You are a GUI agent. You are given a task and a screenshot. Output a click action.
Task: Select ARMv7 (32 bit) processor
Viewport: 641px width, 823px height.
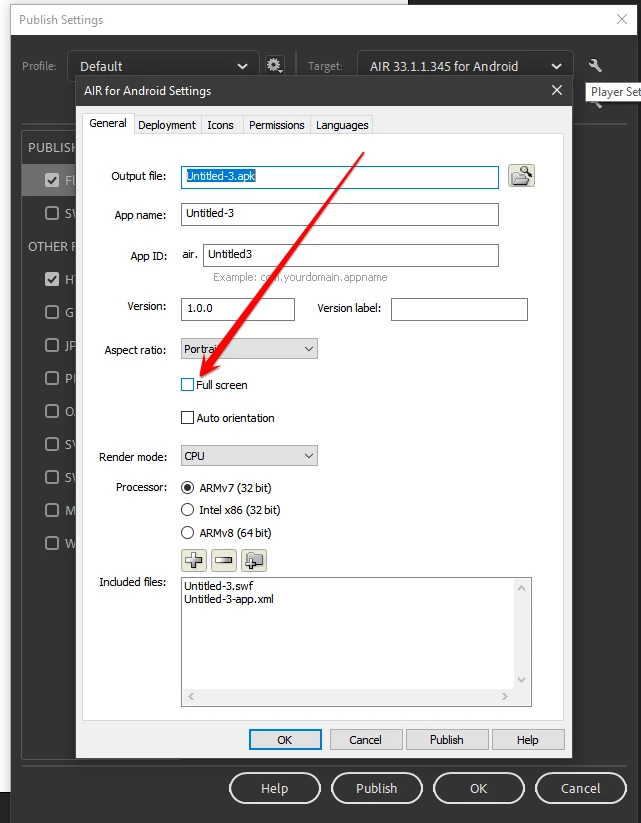tap(187, 488)
